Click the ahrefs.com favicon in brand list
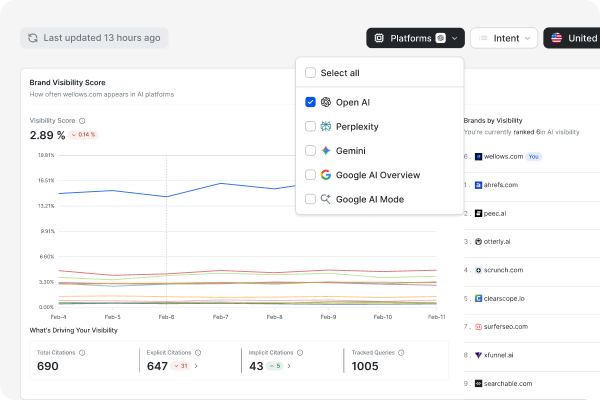The width and height of the screenshot is (600, 400). pos(479,185)
